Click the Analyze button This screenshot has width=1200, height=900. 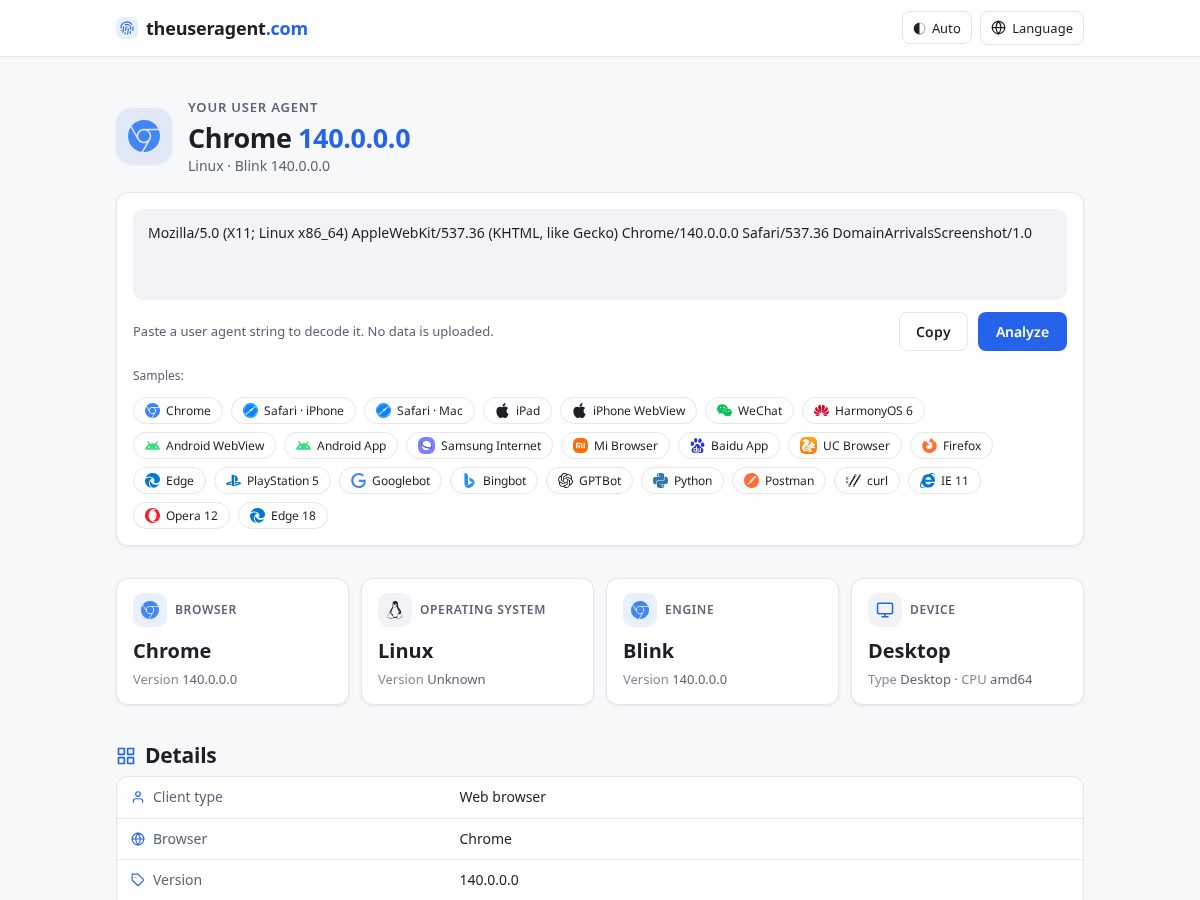[1022, 332]
